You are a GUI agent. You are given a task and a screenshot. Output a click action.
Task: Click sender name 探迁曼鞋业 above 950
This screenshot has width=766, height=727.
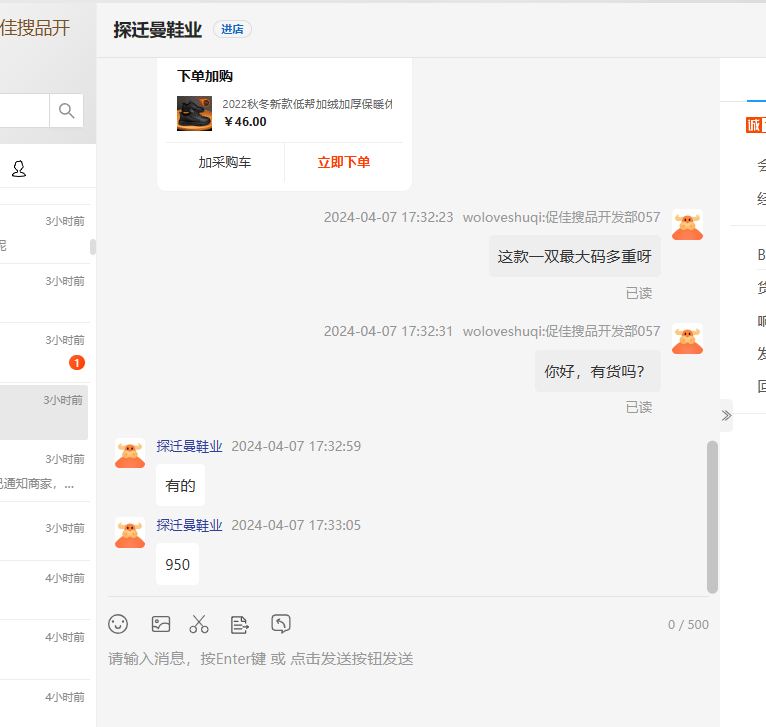coord(189,525)
